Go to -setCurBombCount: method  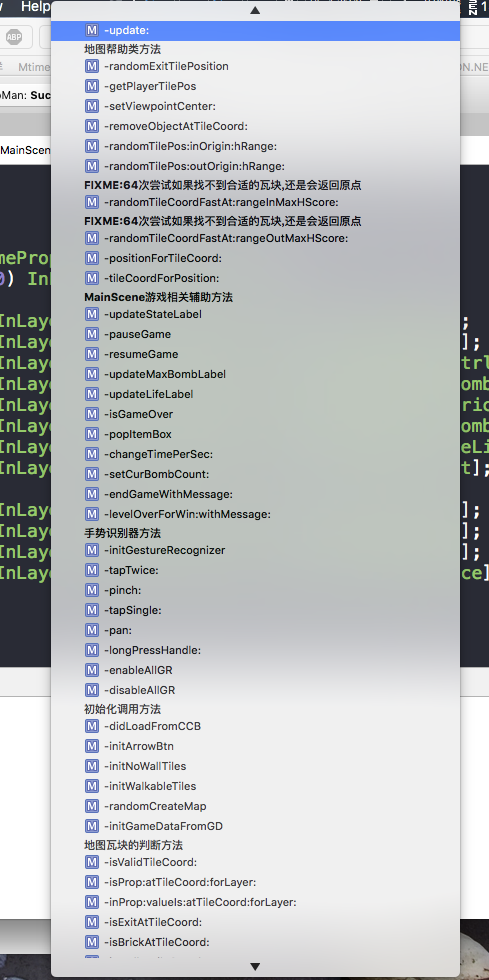255,474
